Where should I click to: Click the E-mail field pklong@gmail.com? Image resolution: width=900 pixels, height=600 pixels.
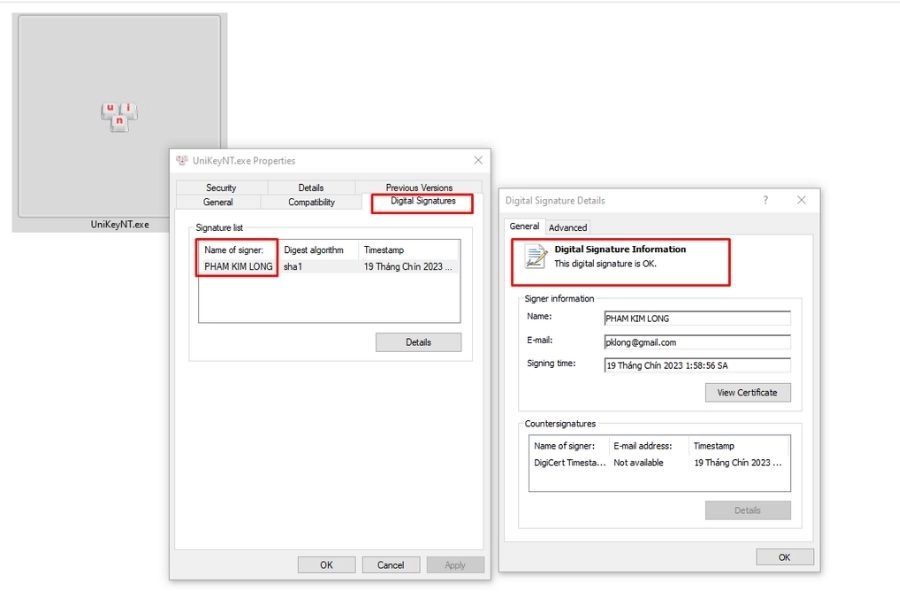click(x=697, y=342)
